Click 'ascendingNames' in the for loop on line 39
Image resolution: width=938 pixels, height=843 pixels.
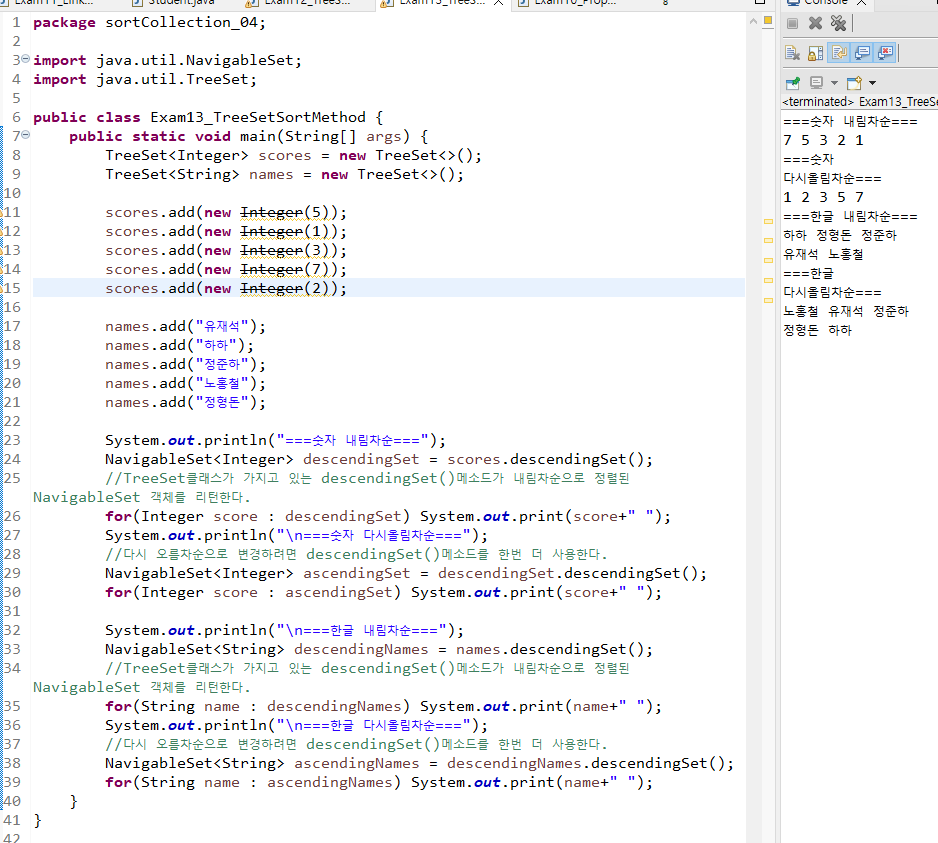point(330,783)
